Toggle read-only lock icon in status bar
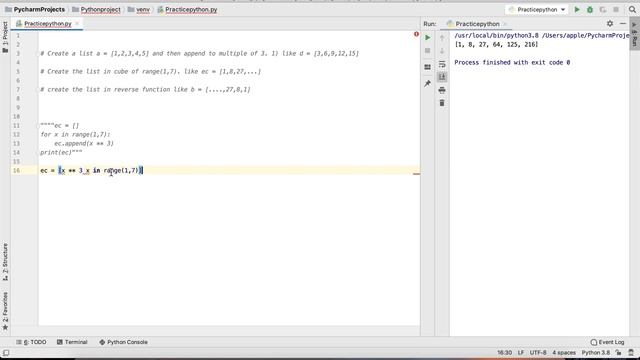 tap(619, 353)
